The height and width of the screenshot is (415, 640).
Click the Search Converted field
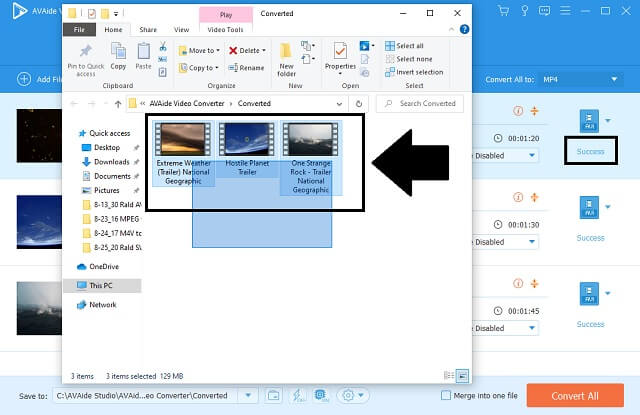[420, 104]
